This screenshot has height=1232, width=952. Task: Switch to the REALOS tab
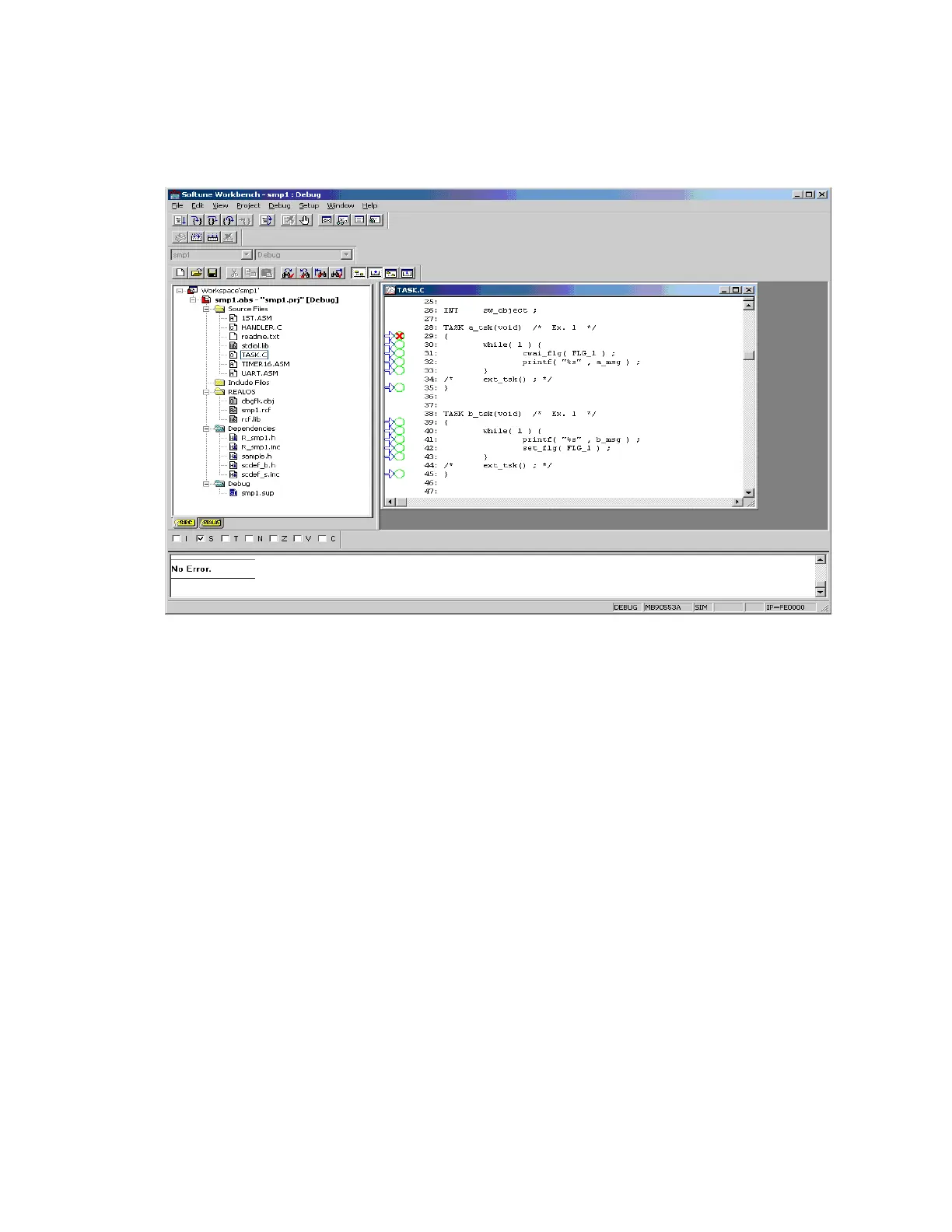click(x=210, y=523)
